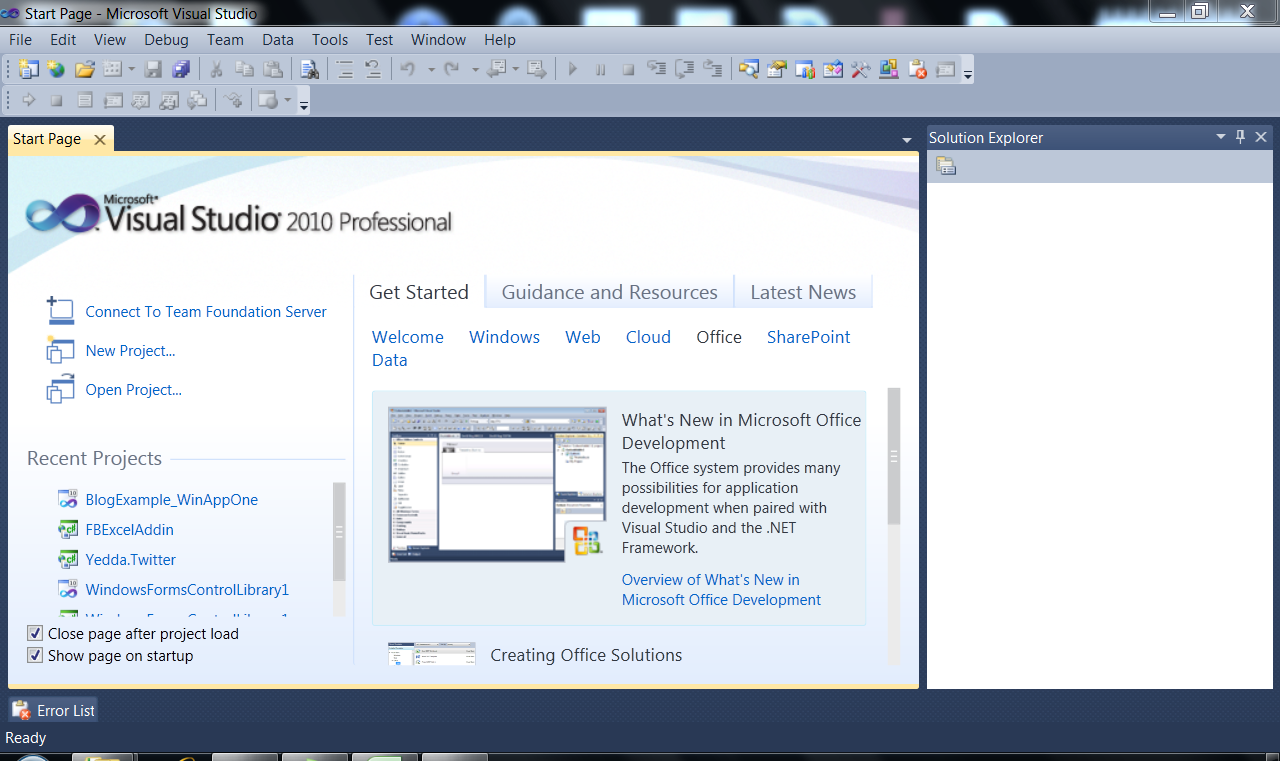The image size is (1280, 761).
Task: Click the Open File folder icon
Action: click(85, 69)
